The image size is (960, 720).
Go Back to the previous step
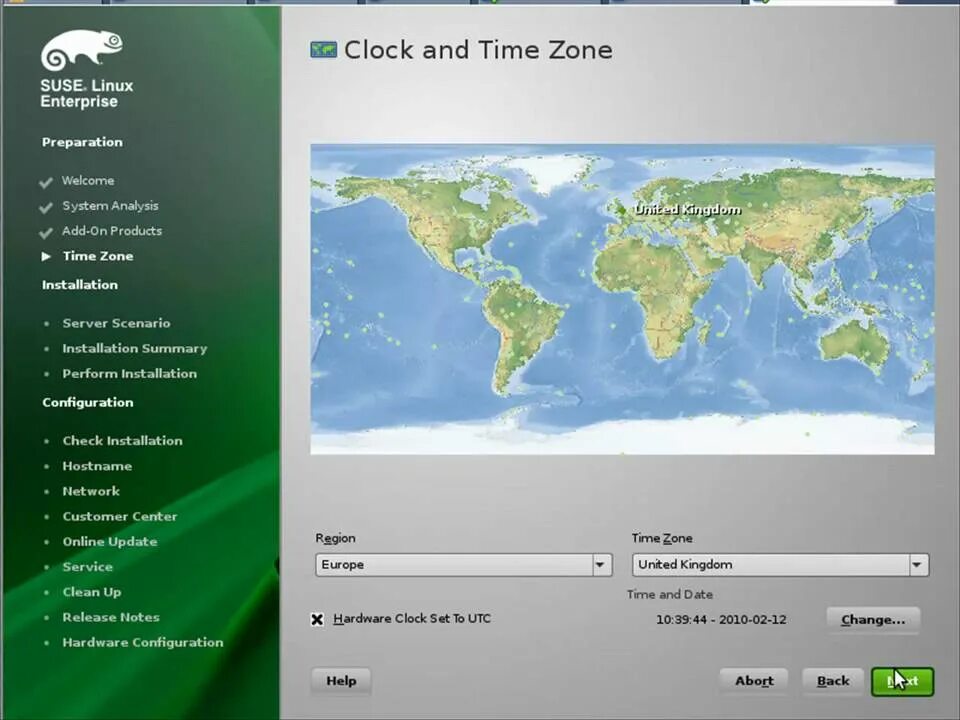point(833,681)
